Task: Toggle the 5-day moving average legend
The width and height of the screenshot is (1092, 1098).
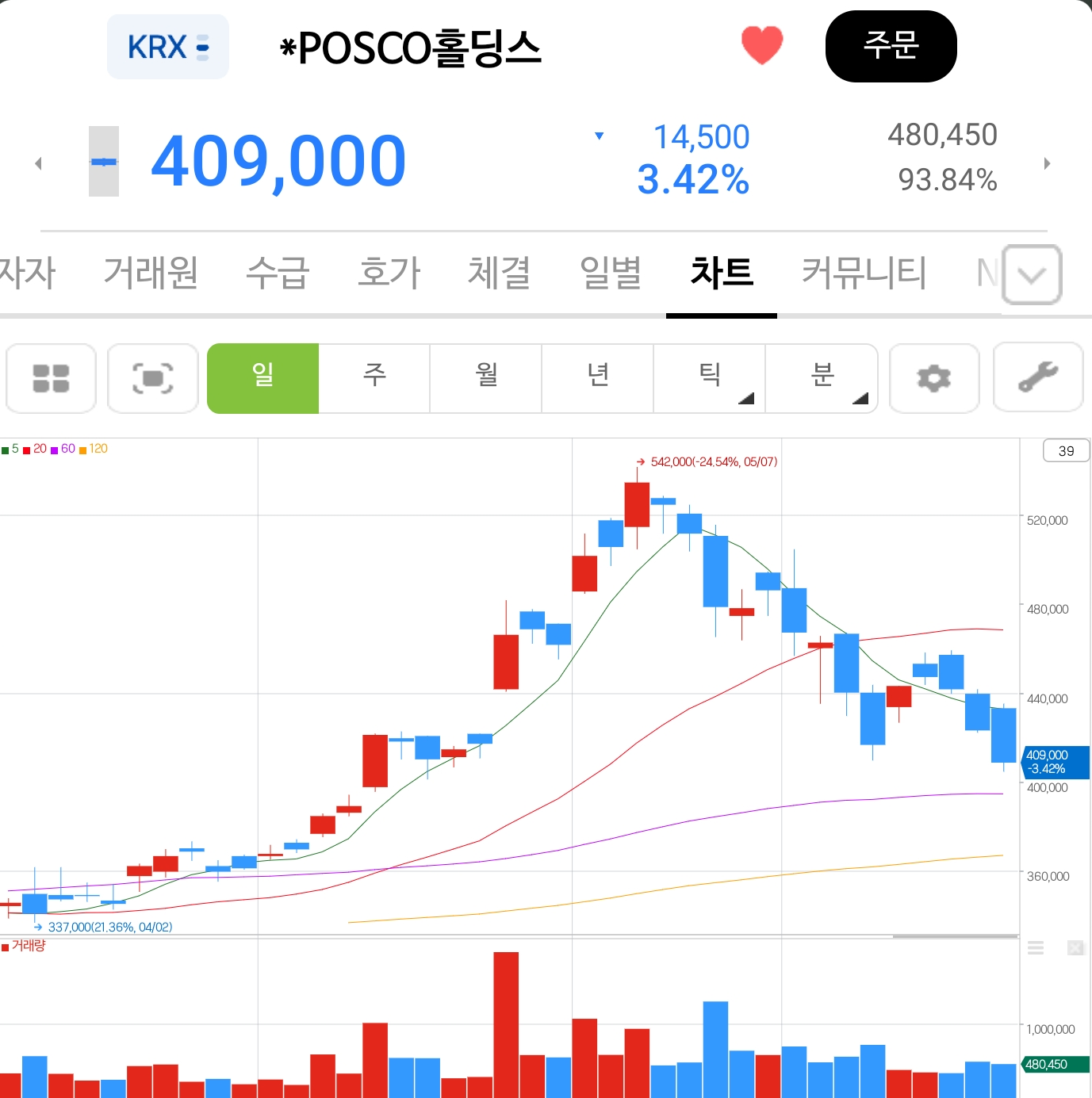Action: tap(10, 449)
